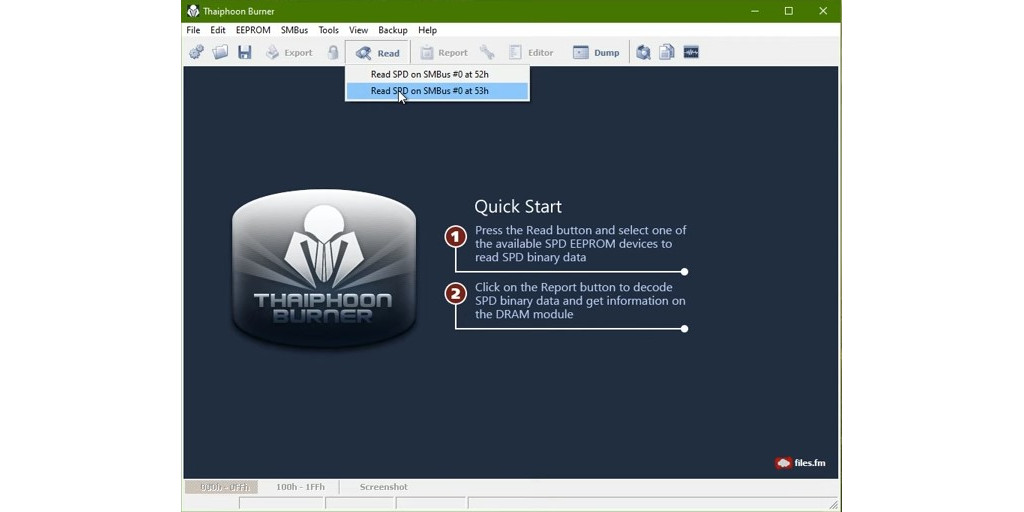Click the Report toolbar button
Screen dimensions: 1024x512
coord(444,52)
